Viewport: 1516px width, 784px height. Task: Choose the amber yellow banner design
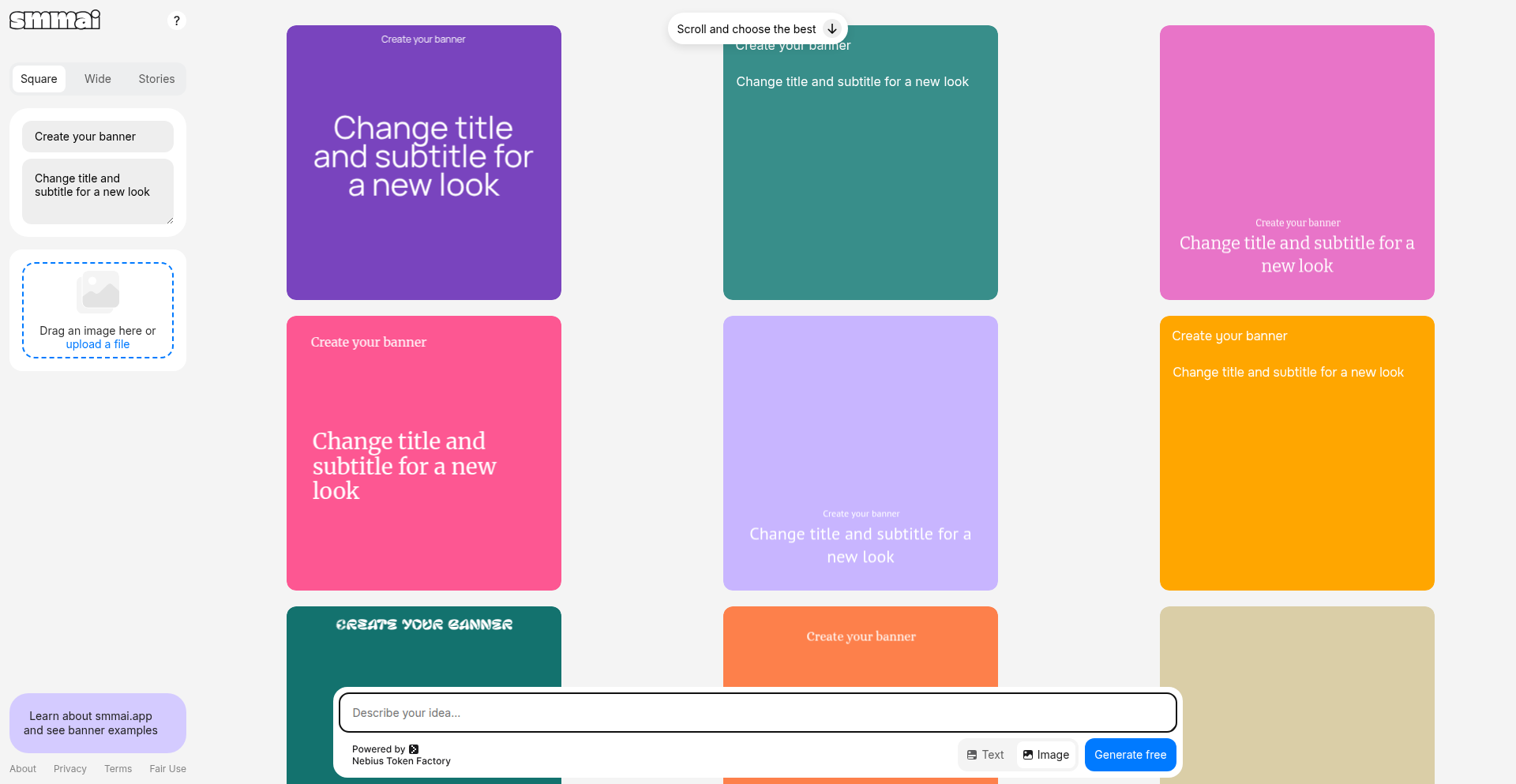click(x=1297, y=453)
